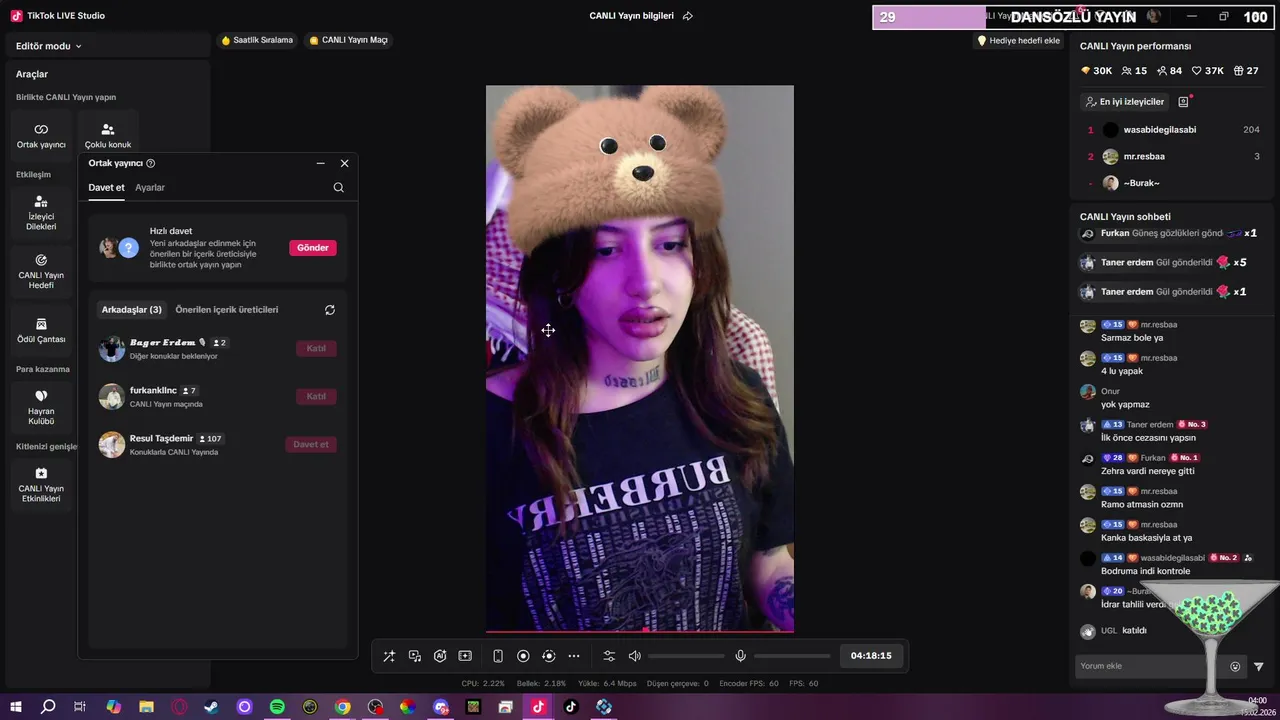Open the Ortak yayıncı tool

[x=41, y=136]
